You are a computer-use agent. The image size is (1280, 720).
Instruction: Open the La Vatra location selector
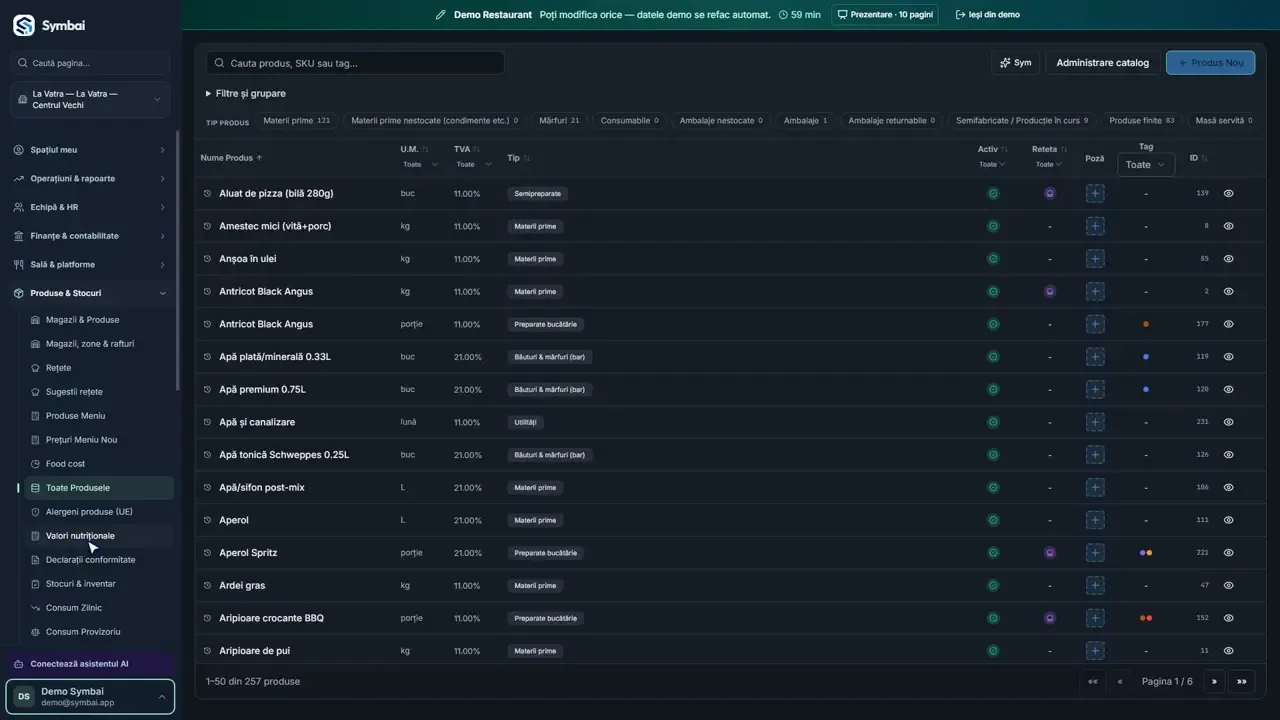[90, 99]
